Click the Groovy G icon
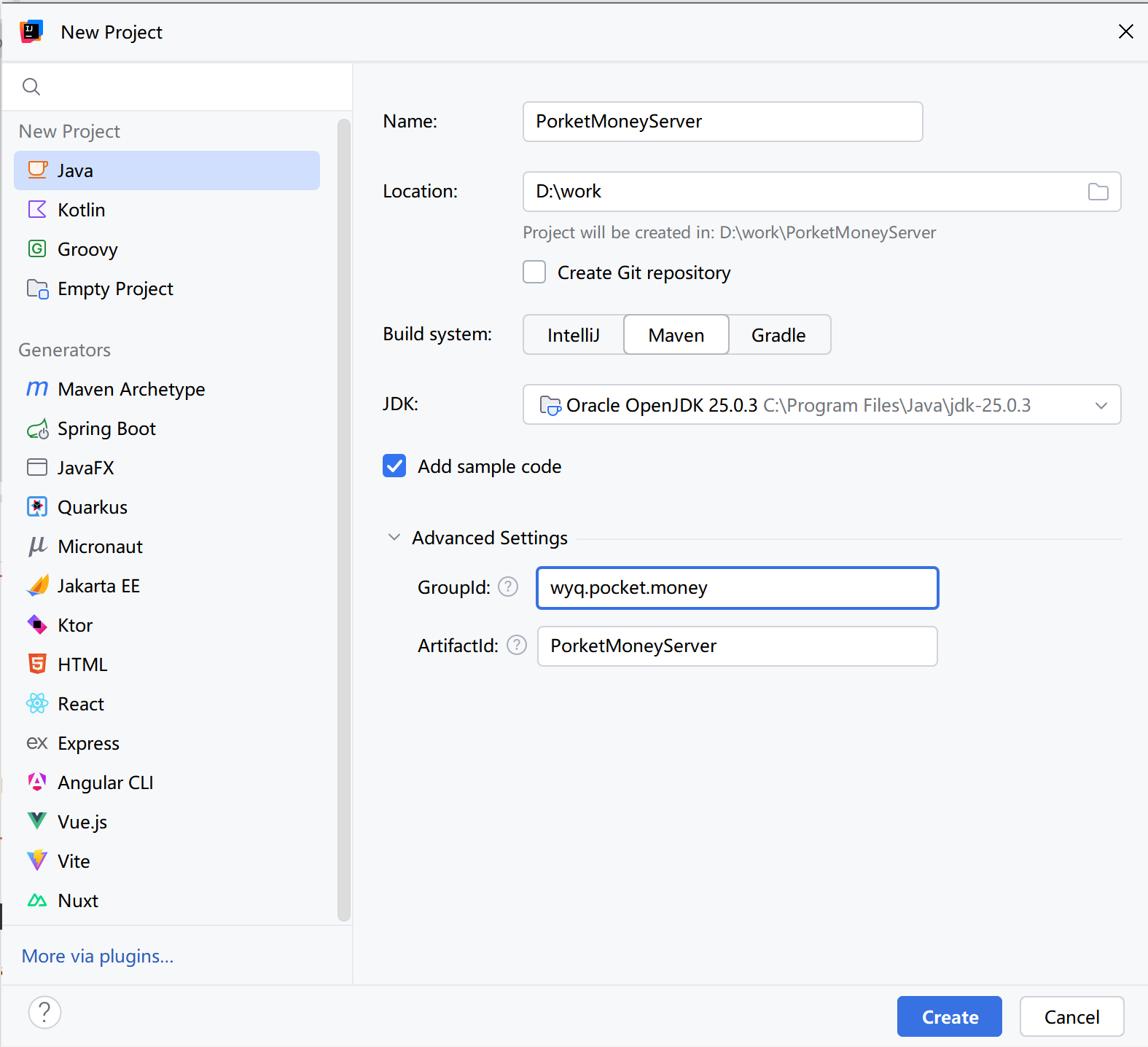The image size is (1148, 1047). [37, 248]
